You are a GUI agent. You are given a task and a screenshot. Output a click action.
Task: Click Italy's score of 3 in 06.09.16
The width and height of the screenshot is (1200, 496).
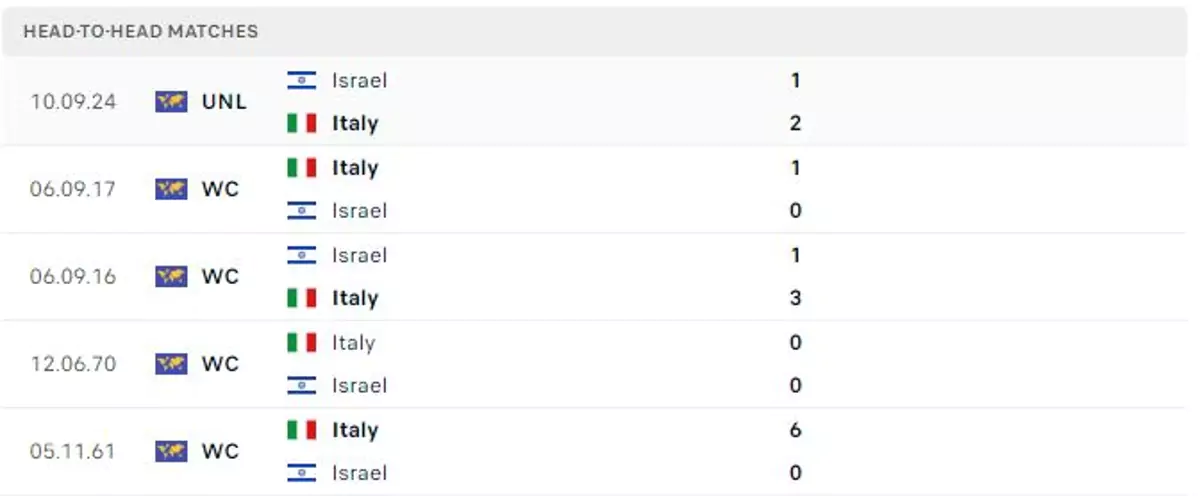click(795, 298)
